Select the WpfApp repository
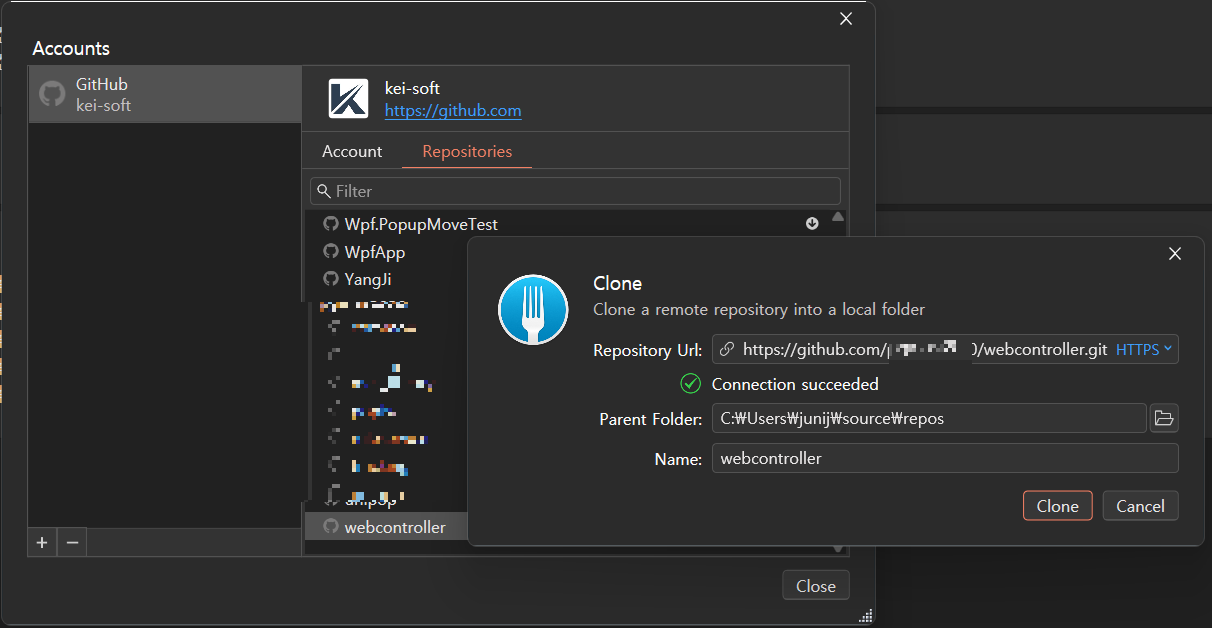Screen dimensions: 1212x628 click(374, 252)
